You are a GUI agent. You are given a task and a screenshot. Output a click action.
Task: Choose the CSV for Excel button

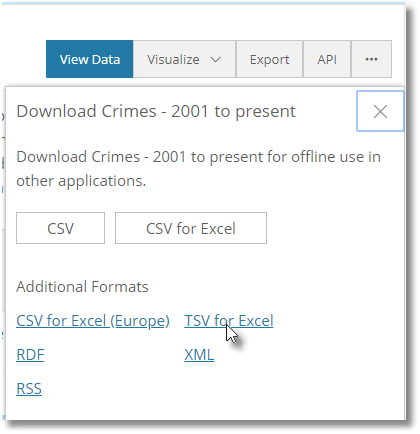coord(191,228)
